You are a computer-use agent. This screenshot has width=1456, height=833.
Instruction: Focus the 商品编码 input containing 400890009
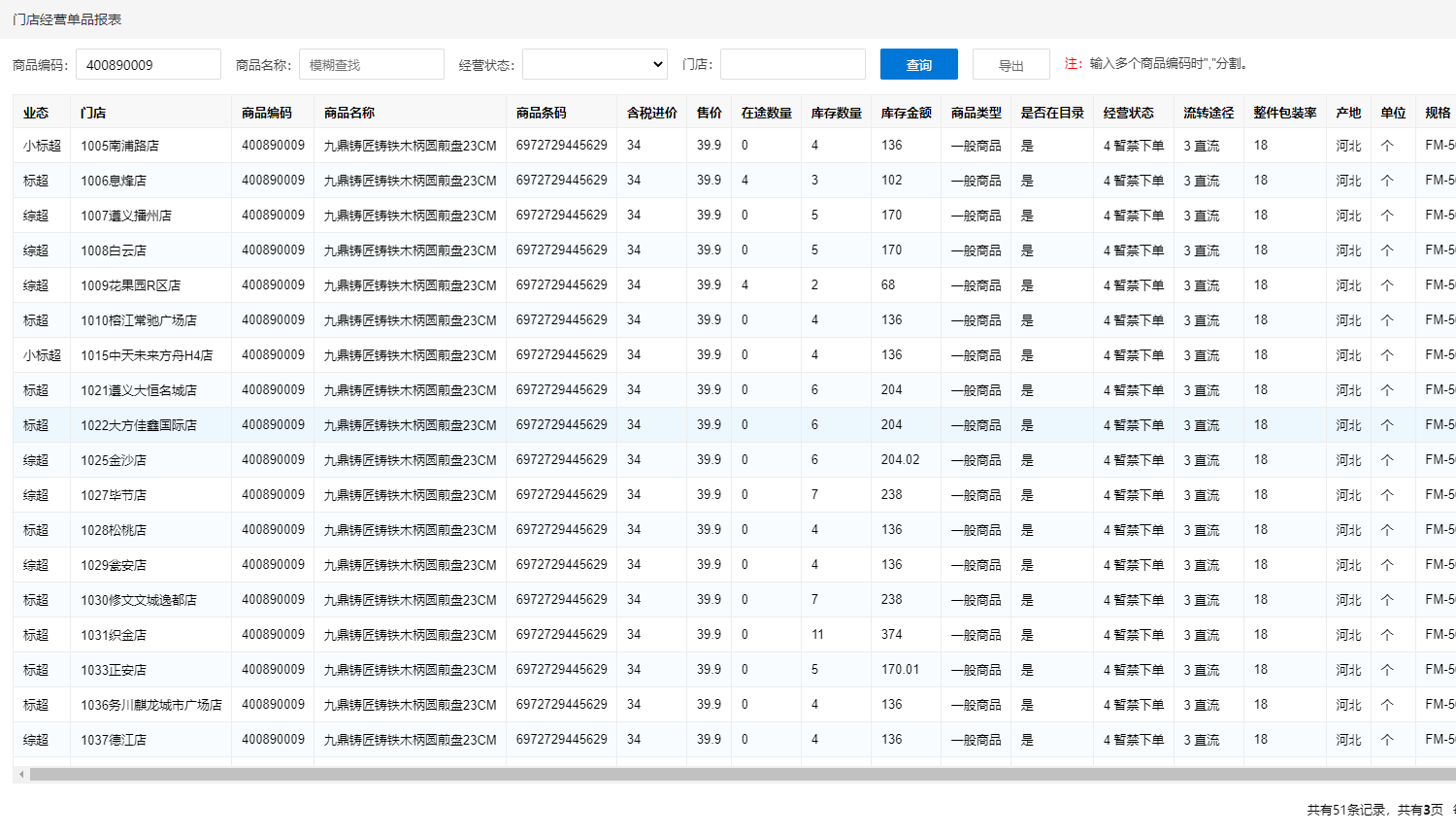pyautogui.click(x=148, y=65)
